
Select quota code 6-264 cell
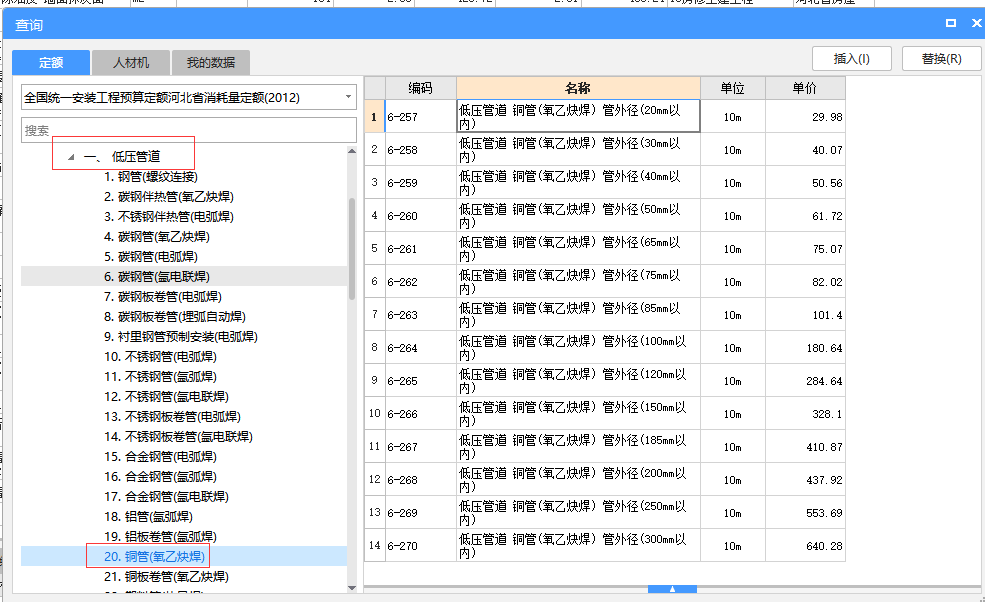420,348
